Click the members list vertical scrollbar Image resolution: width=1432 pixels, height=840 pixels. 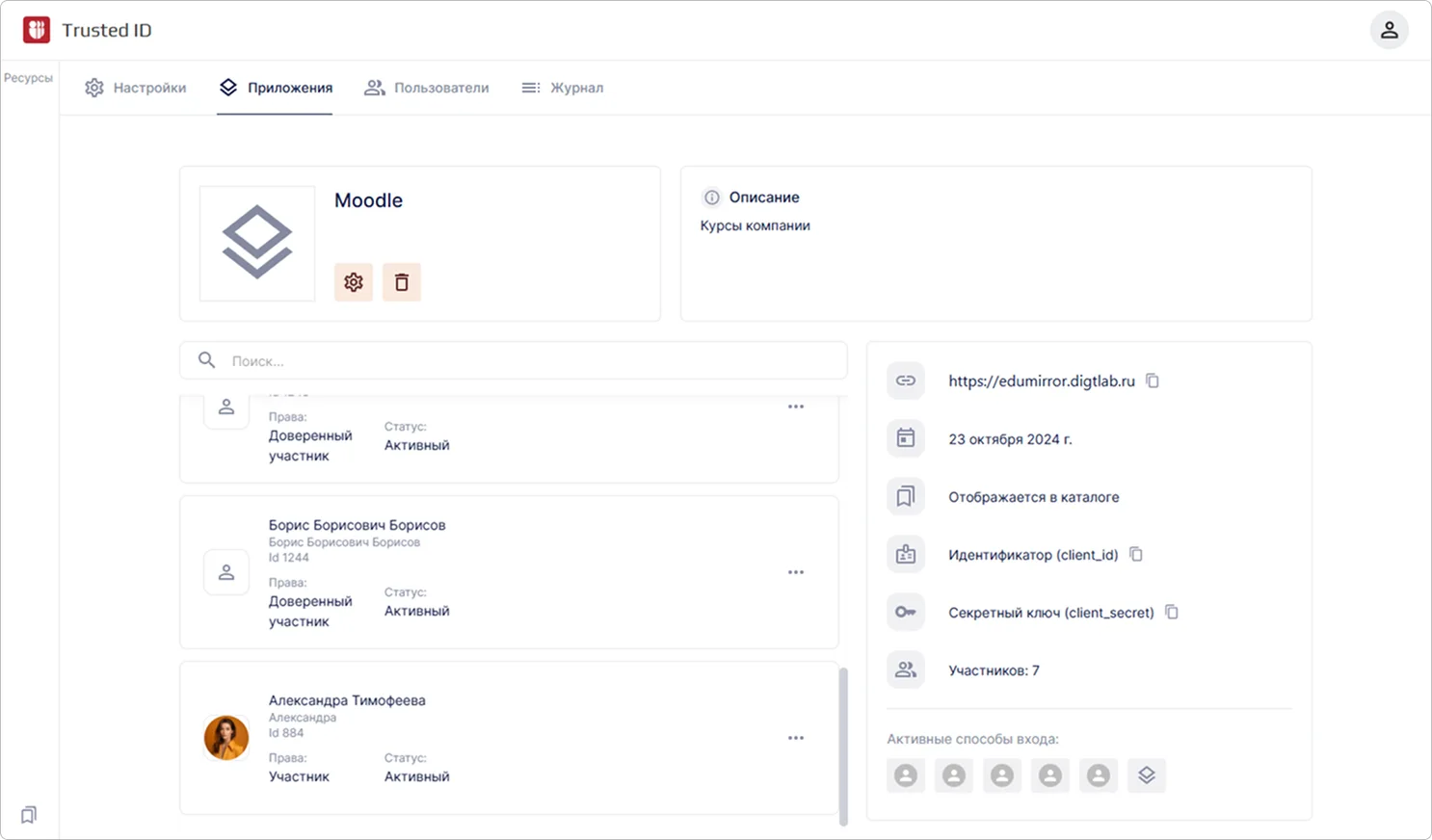coord(844,746)
